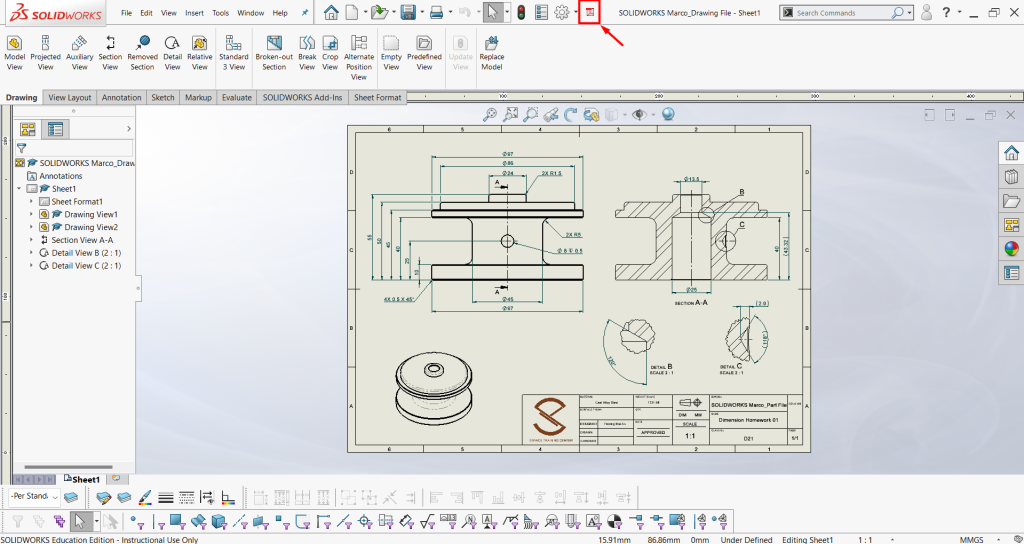Click the FeatureManager filter field
The image size is (1024, 544).
coord(74,148)
